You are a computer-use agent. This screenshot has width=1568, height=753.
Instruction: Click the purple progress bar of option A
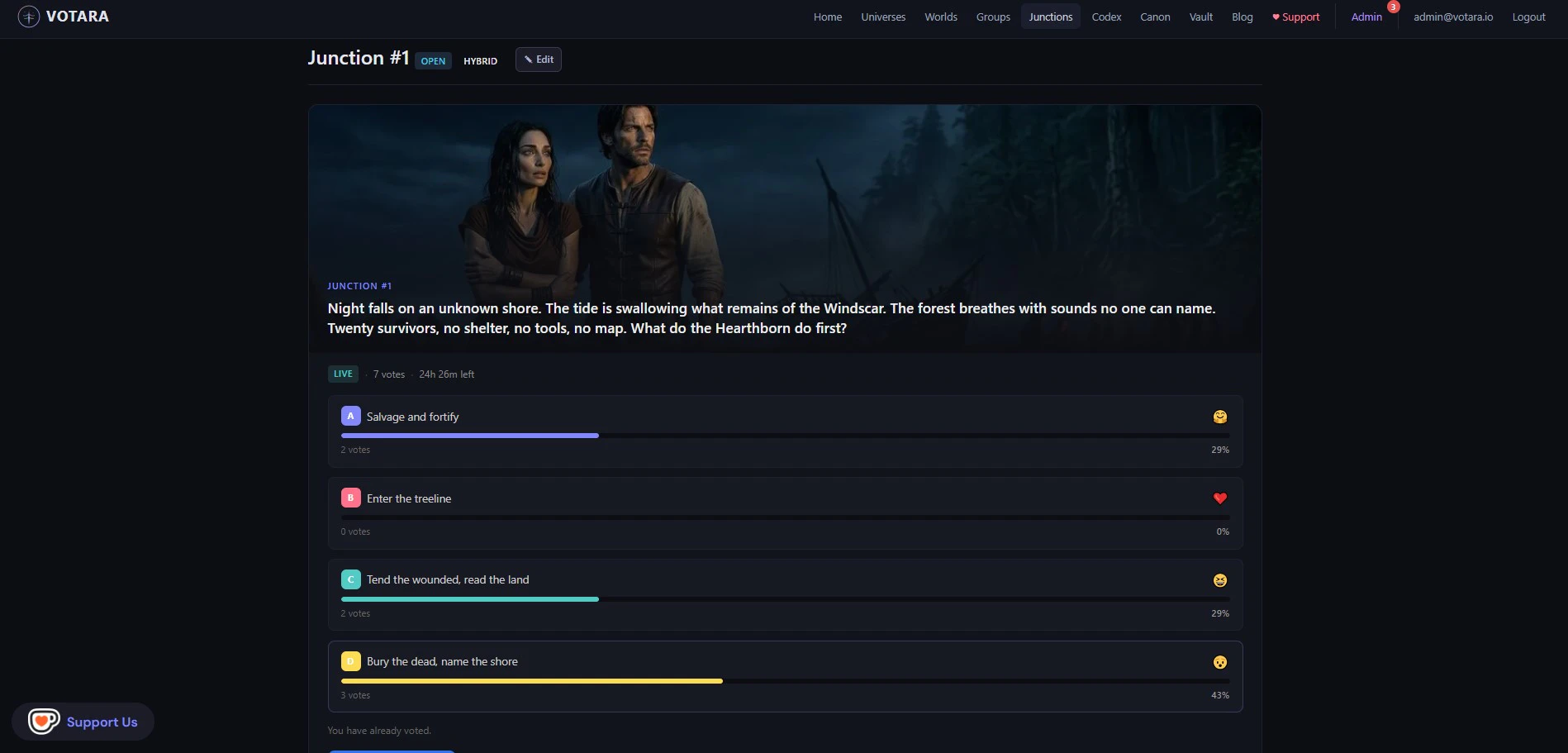(x=470, y=436)
